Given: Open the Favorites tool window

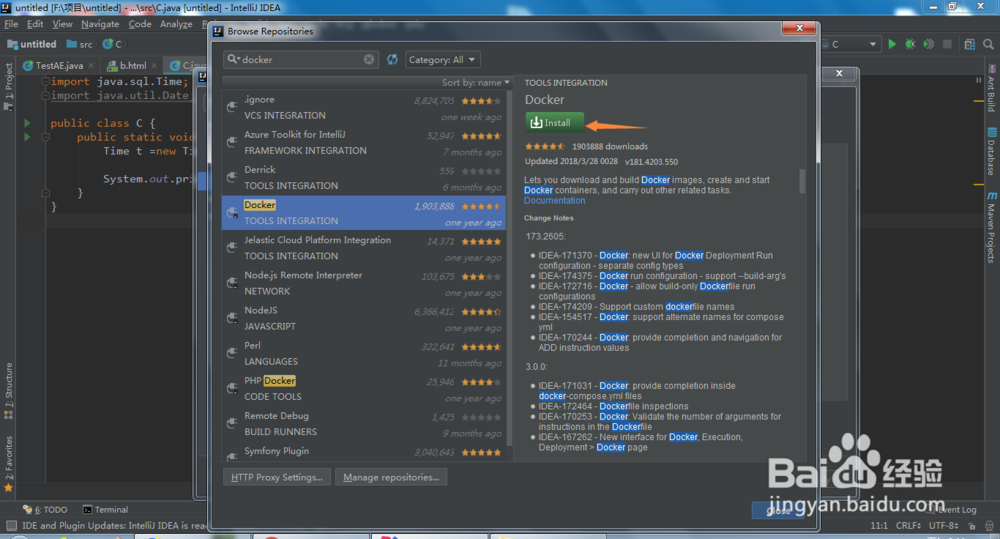Looking at the screenshot, I should tap(8, 464).
